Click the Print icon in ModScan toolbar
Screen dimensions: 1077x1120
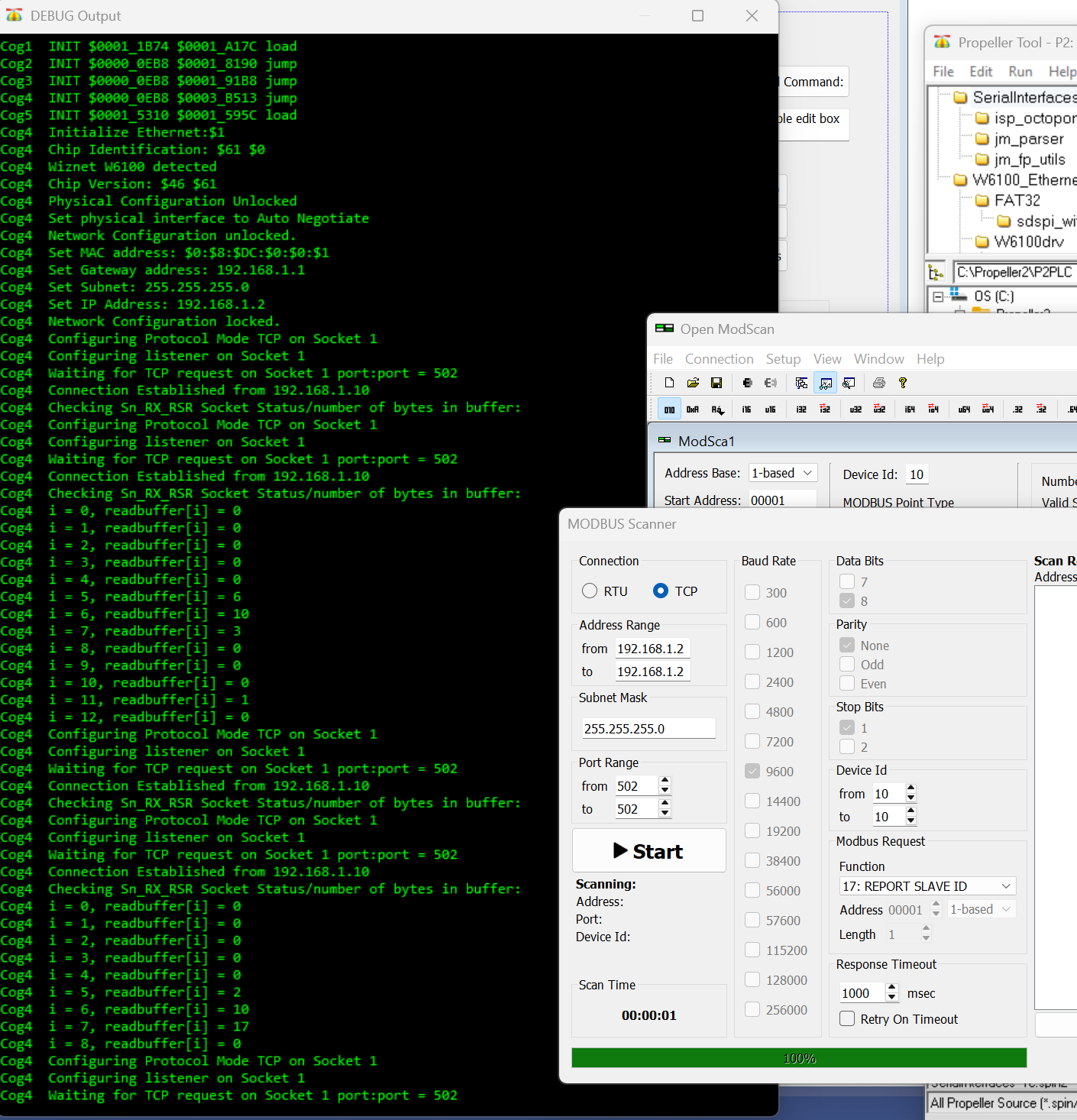click(x=879, y=383)
